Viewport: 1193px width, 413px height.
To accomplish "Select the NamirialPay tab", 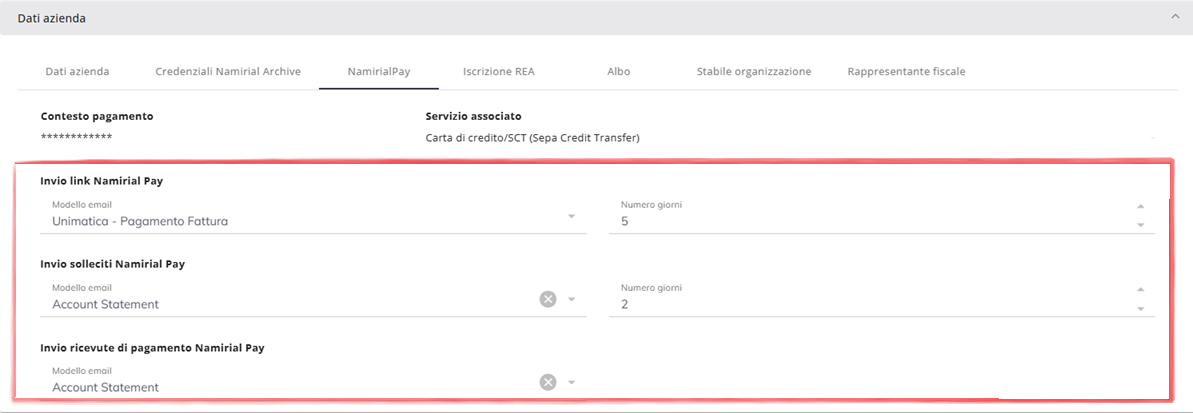I will click(379, 72).
